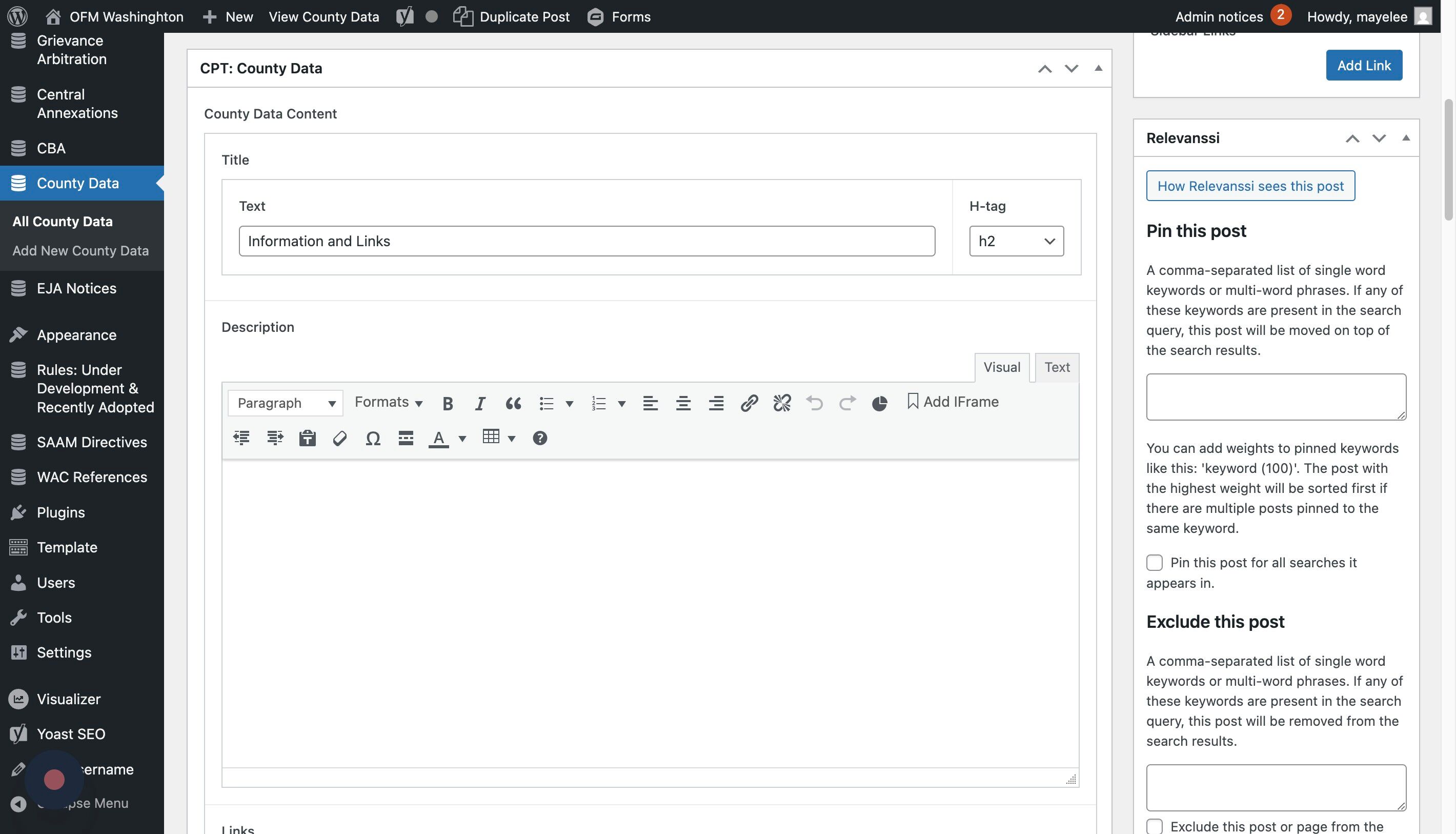
Task: Collapse the CPT: County Data panel
Action: click(1098, 68)
